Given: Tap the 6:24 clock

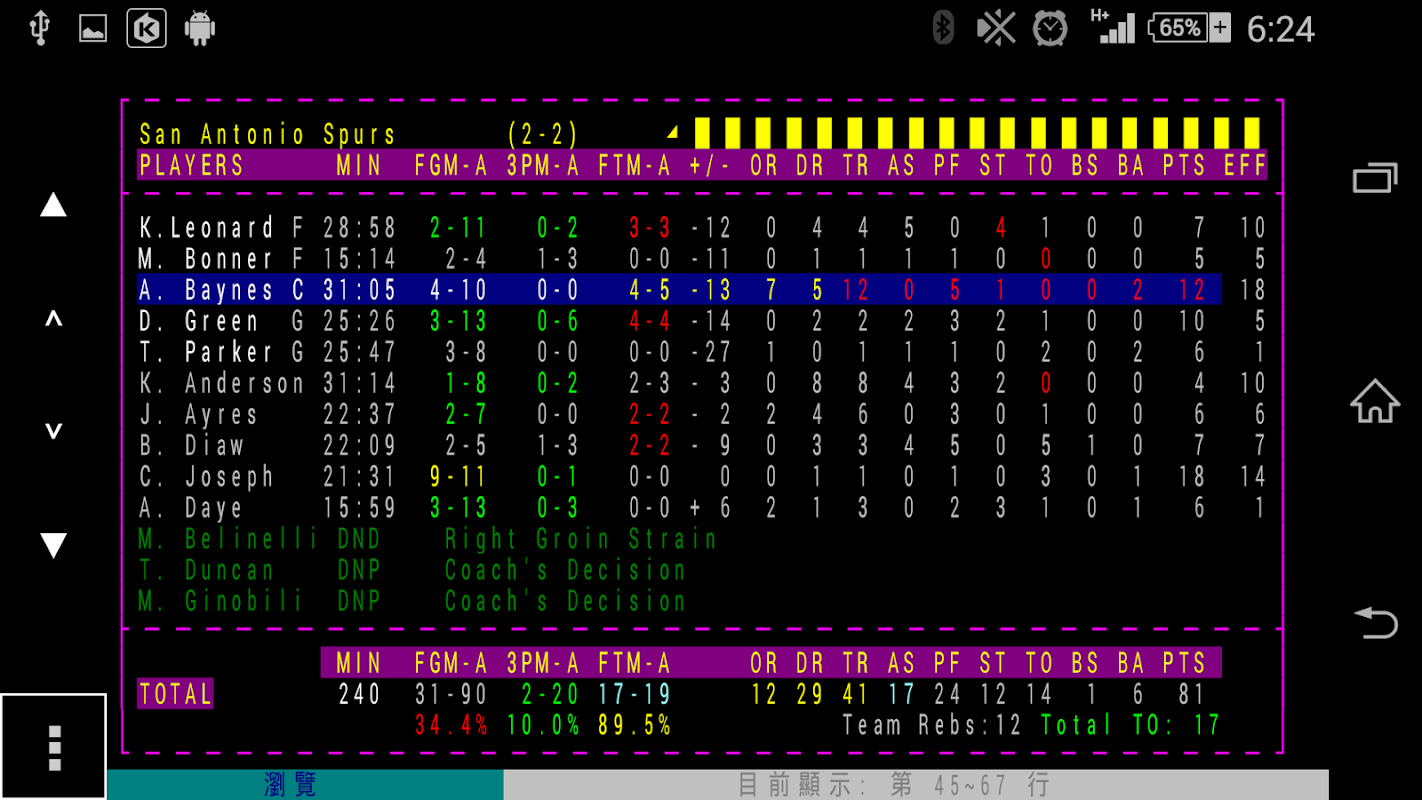Looking at the screenshot, I should pyautogui.click(x=1280, y=29).
